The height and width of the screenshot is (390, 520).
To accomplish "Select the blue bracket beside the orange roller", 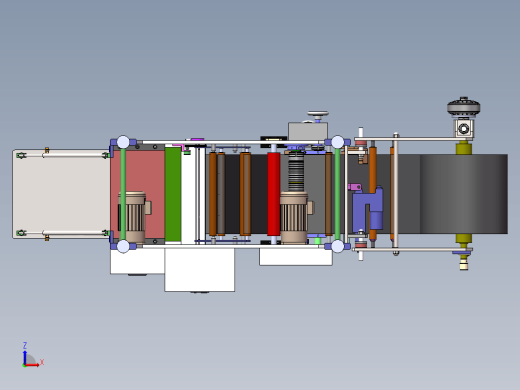I will (368, 210).
